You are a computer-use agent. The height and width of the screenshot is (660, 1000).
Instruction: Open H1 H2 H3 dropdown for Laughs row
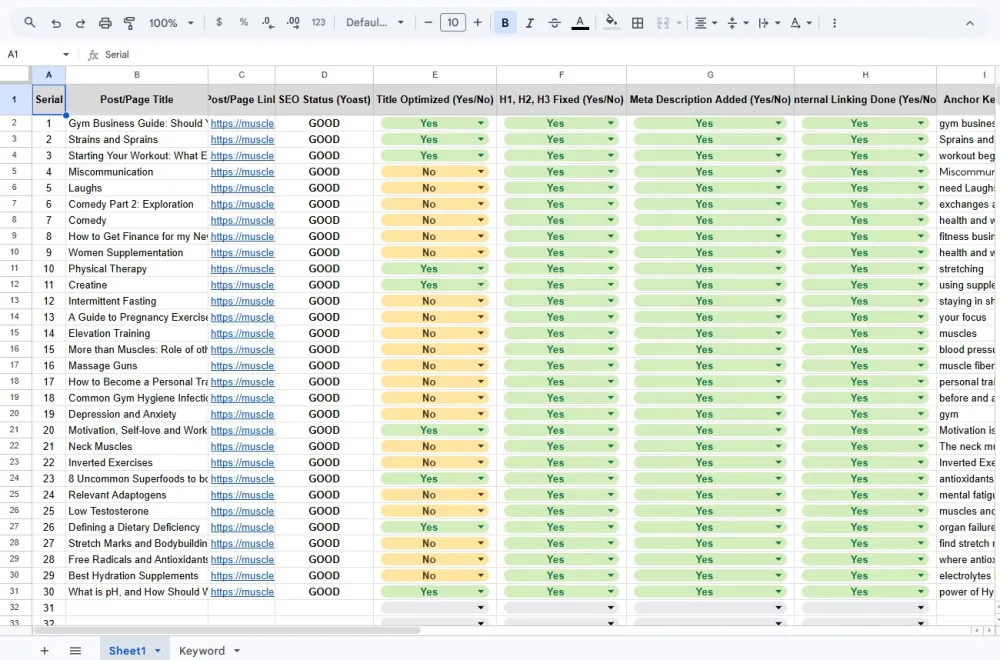pos(610,187)
